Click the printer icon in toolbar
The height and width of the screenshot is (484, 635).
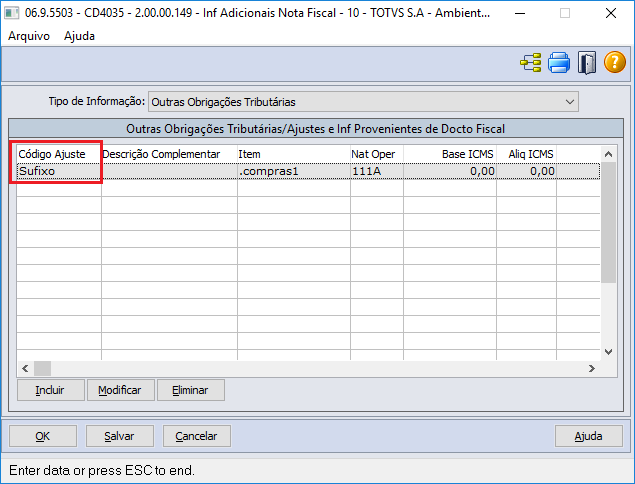[x=559, y=63]
